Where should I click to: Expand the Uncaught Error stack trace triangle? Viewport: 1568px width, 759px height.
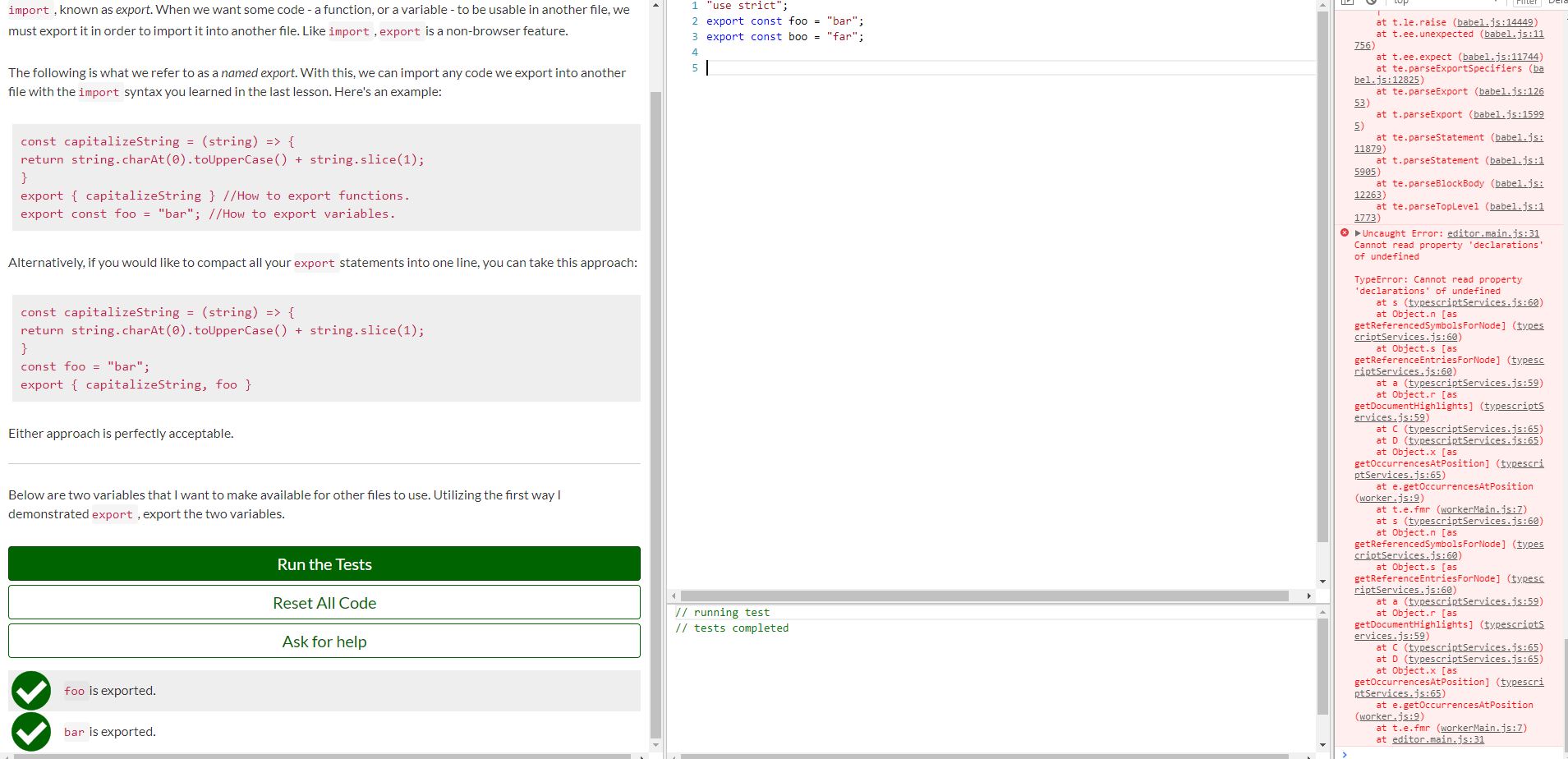tap(1356, 233)
